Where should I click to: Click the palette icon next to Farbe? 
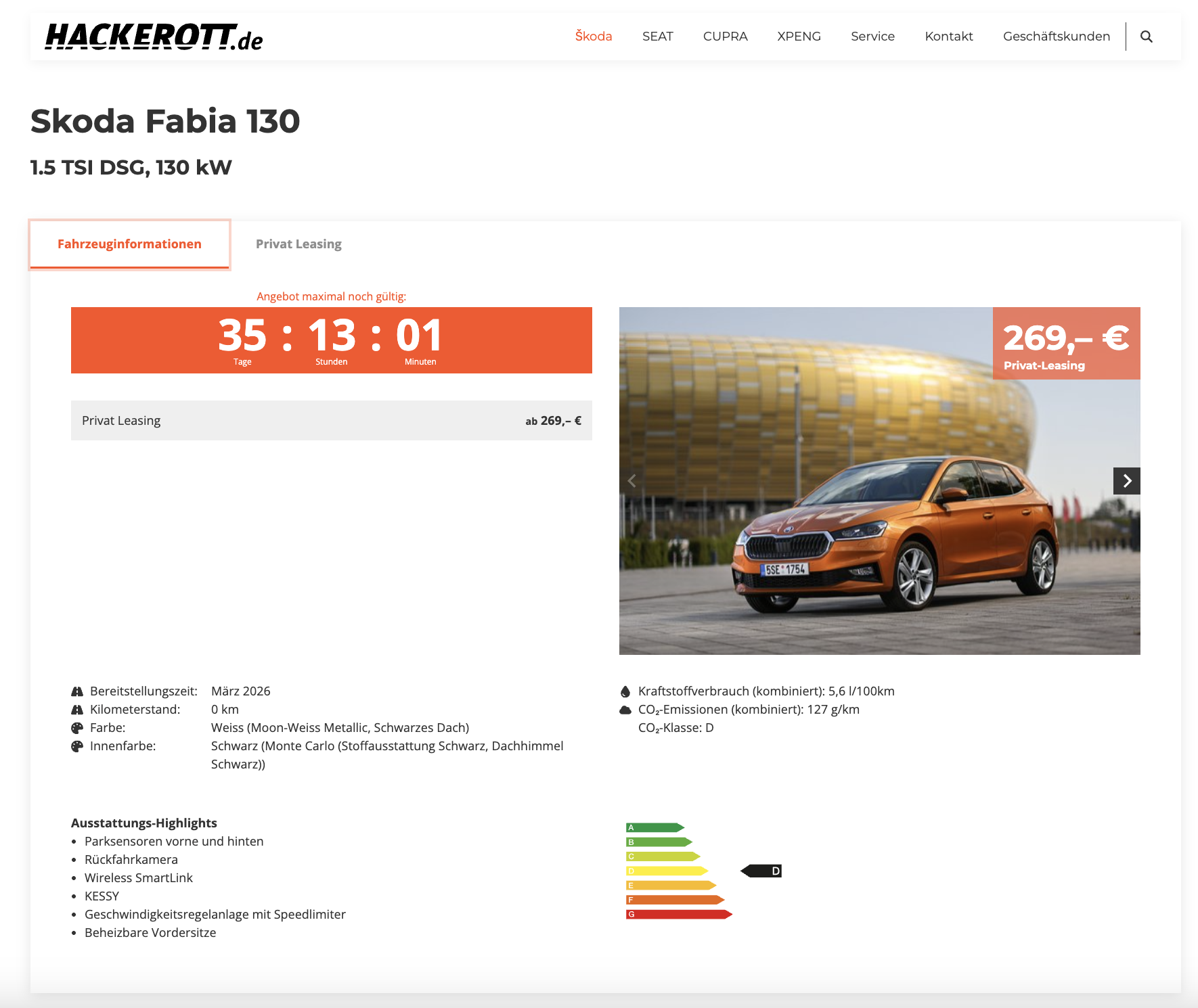pos(77,728)
